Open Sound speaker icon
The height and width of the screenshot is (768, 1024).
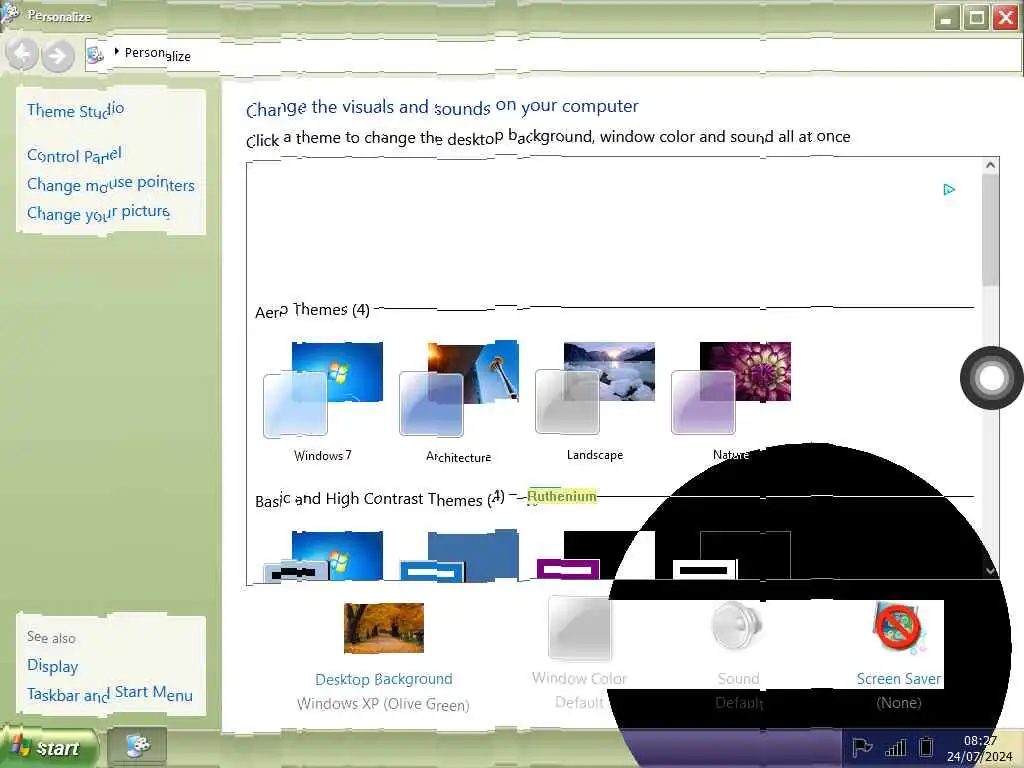tap(737, 626)
